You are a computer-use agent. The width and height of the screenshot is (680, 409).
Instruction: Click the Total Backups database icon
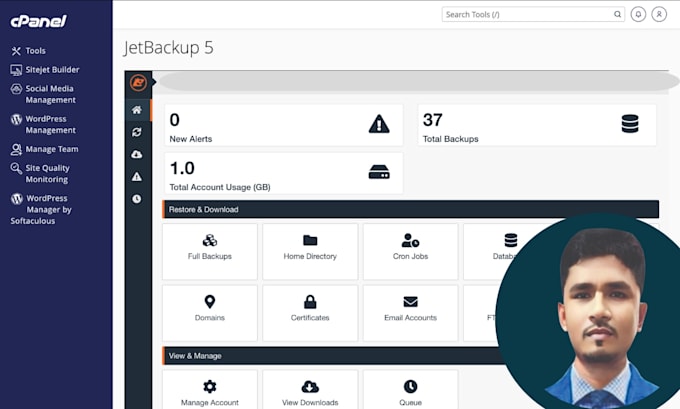630,124
